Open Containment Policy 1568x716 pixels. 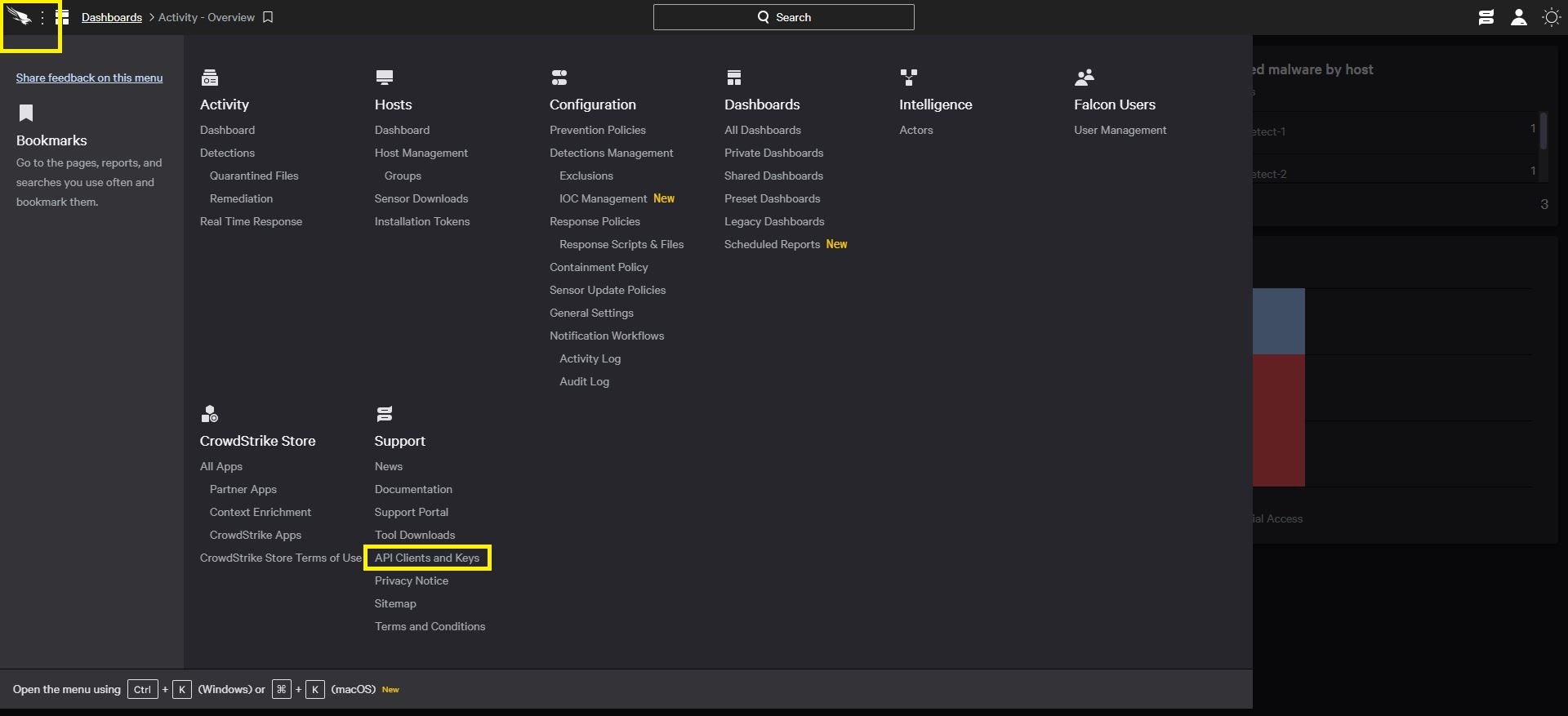[x=599, y=267]
